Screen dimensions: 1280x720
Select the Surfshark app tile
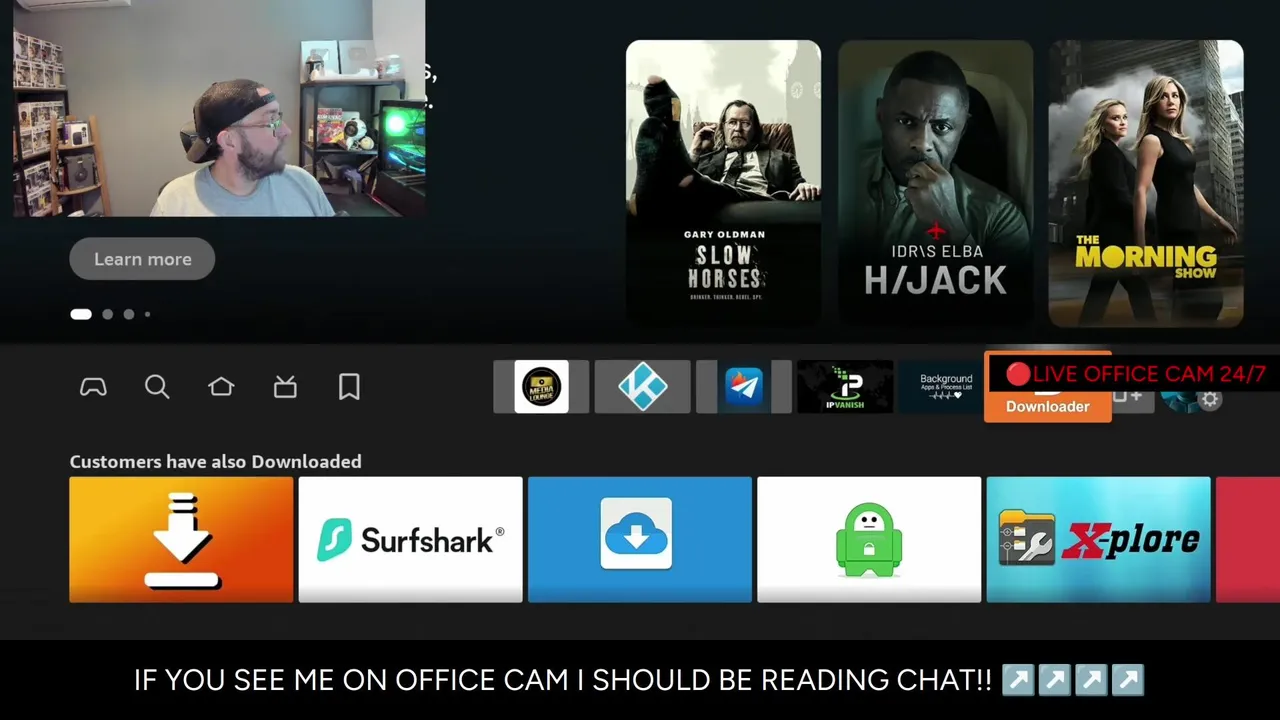[x=410, y=540]
